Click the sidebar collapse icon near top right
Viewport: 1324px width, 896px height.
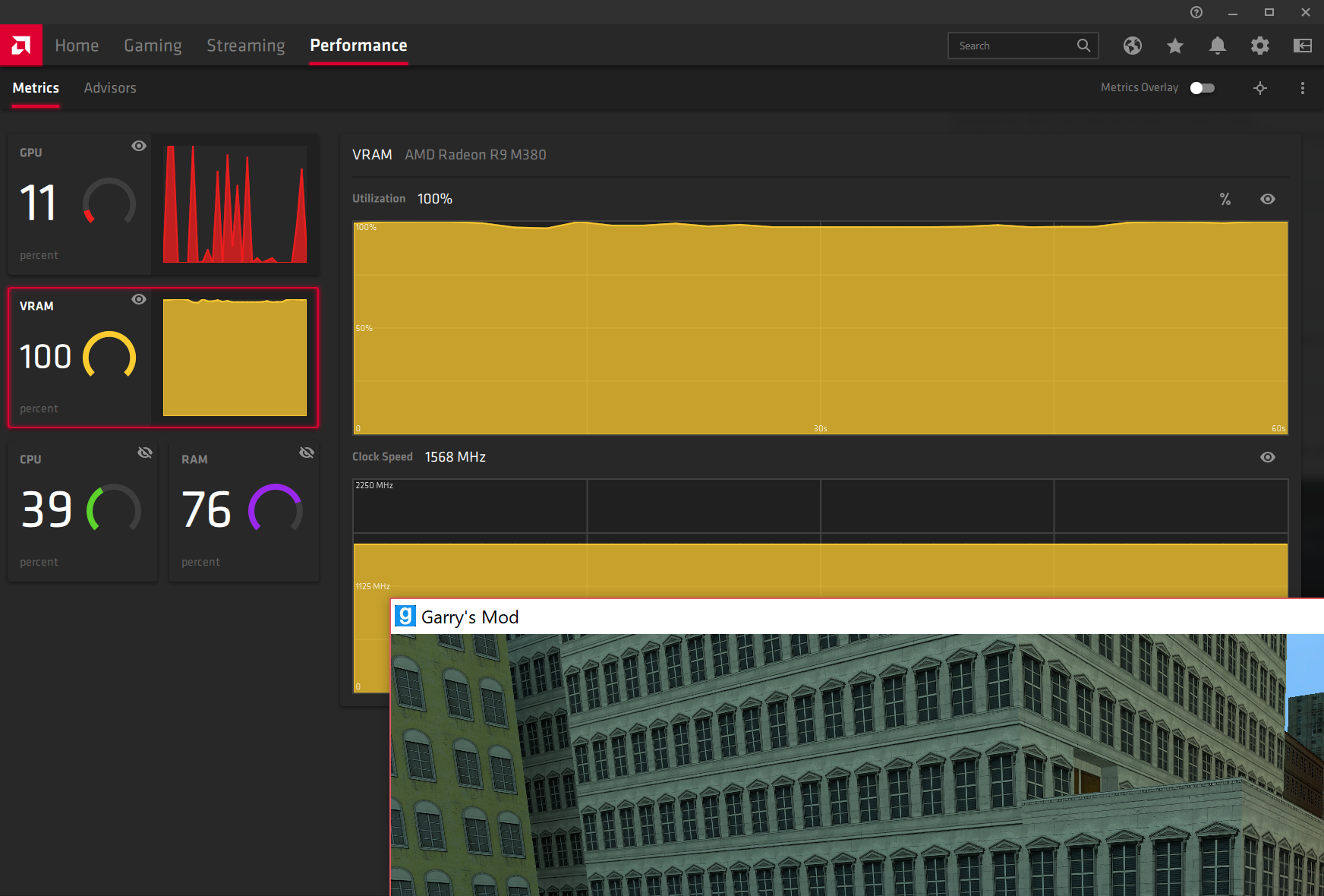[1303, 46]
